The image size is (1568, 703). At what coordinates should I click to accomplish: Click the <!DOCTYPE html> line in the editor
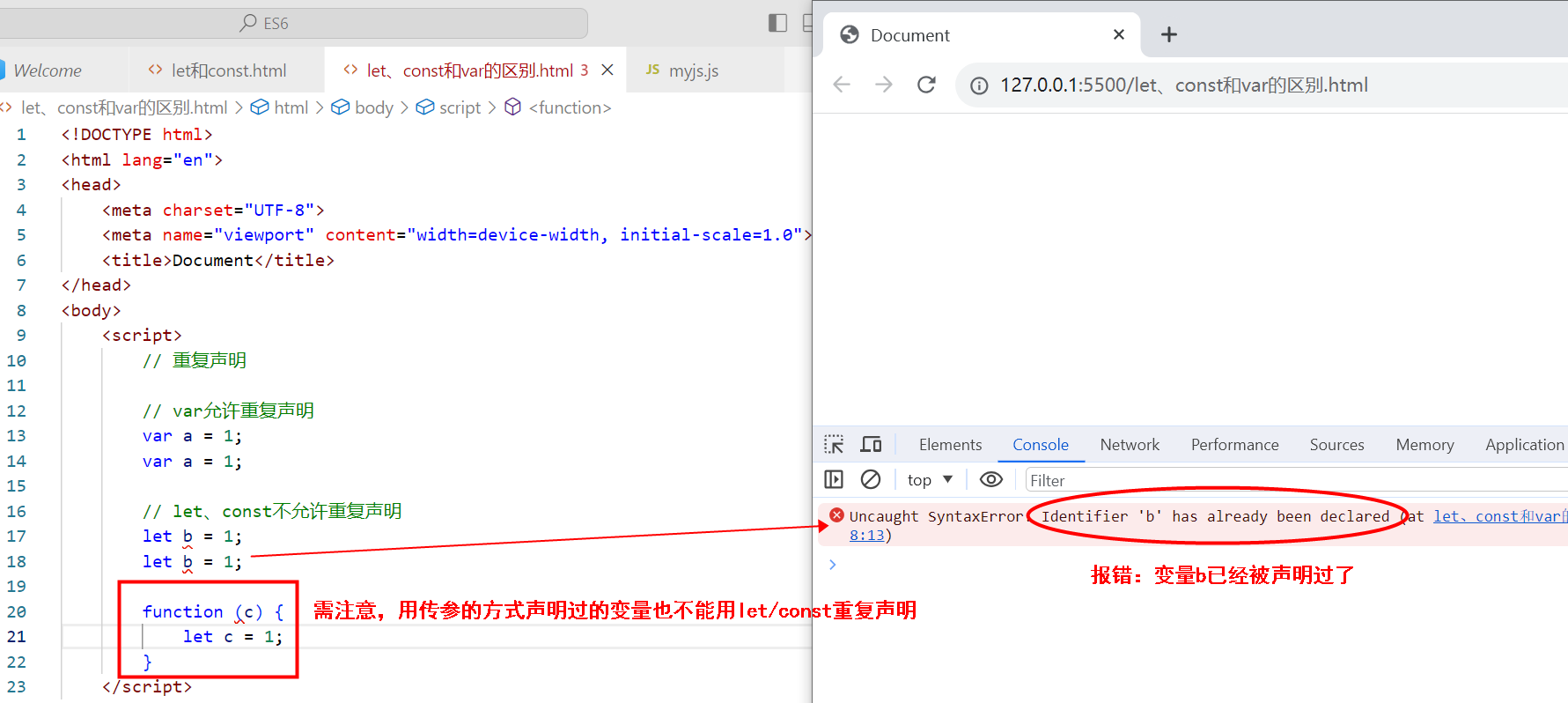click(x=137, y=134)
